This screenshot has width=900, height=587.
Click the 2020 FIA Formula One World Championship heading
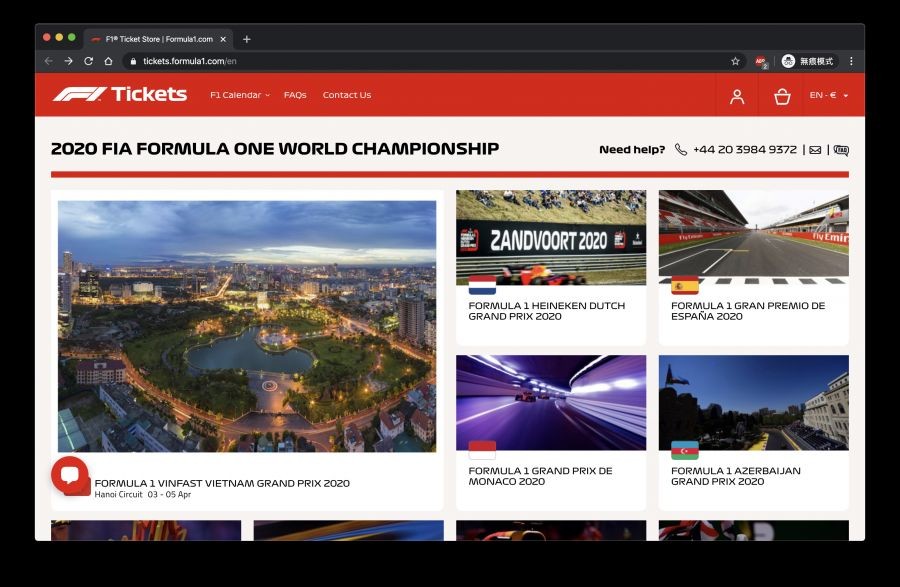pos(275,149)
